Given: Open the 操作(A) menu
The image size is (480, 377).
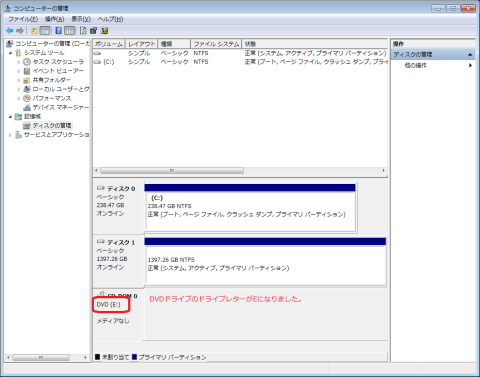Looking at the screenshot, I should (54, 19).
